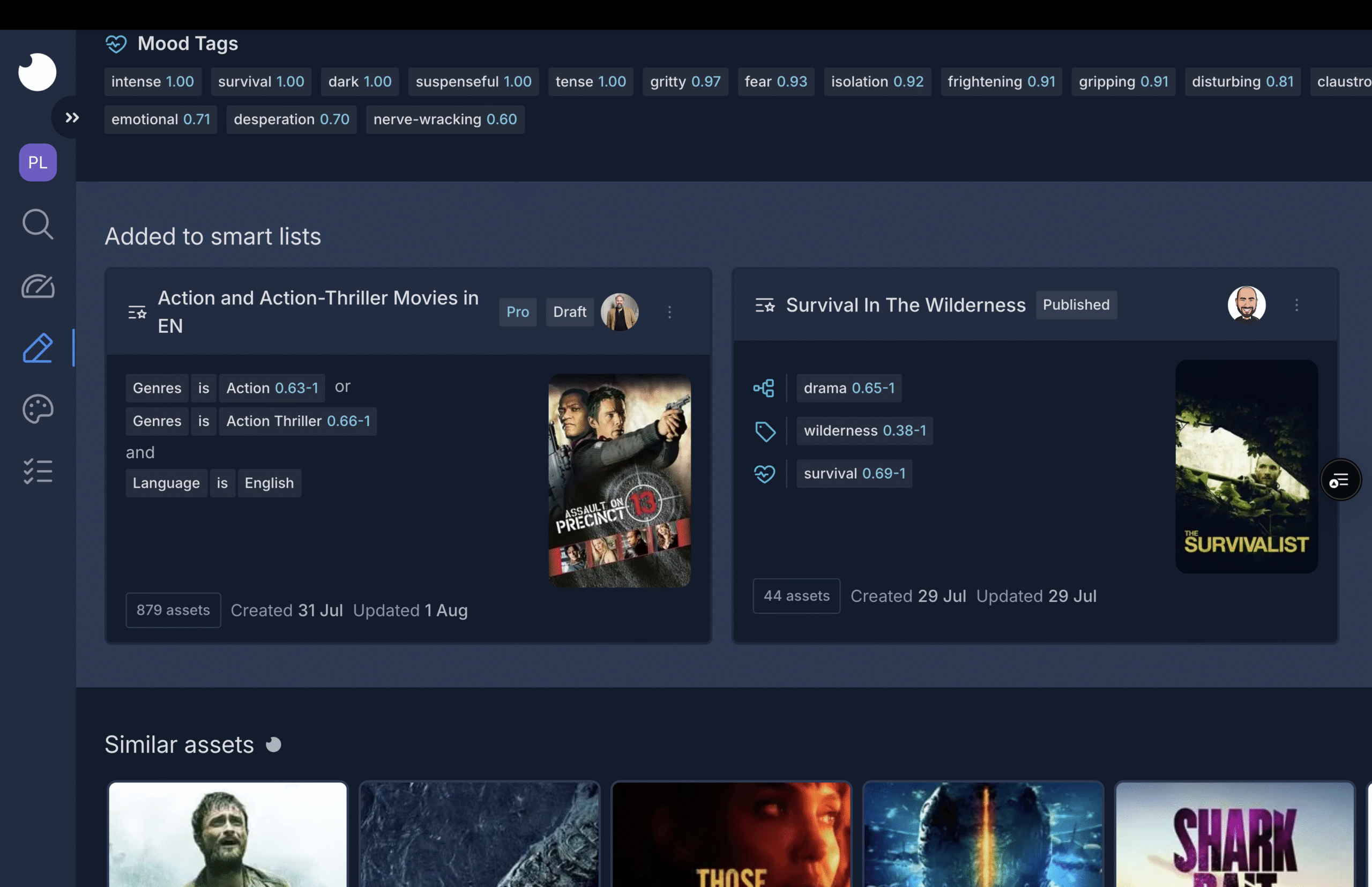The height and width of the screenshot is (887, 1372).
Task: Click the 879 assets button
Action: point(173,610)
